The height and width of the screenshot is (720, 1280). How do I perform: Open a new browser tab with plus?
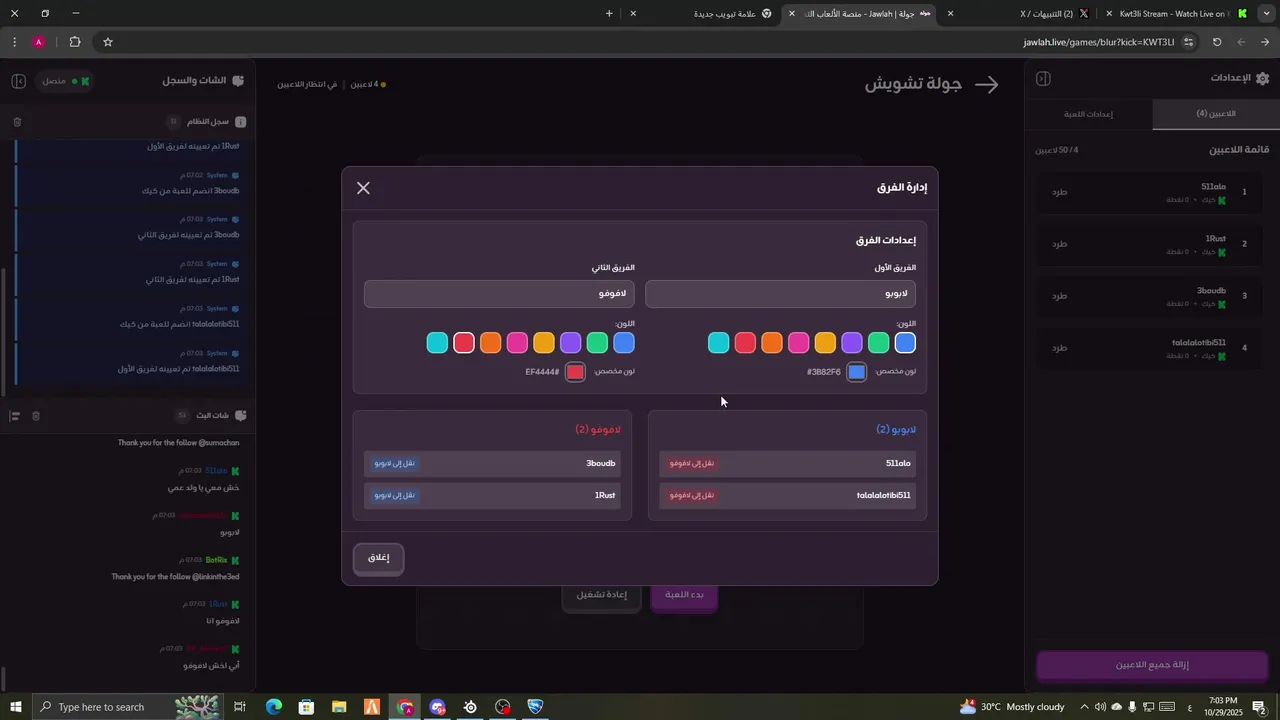[609, 14]
